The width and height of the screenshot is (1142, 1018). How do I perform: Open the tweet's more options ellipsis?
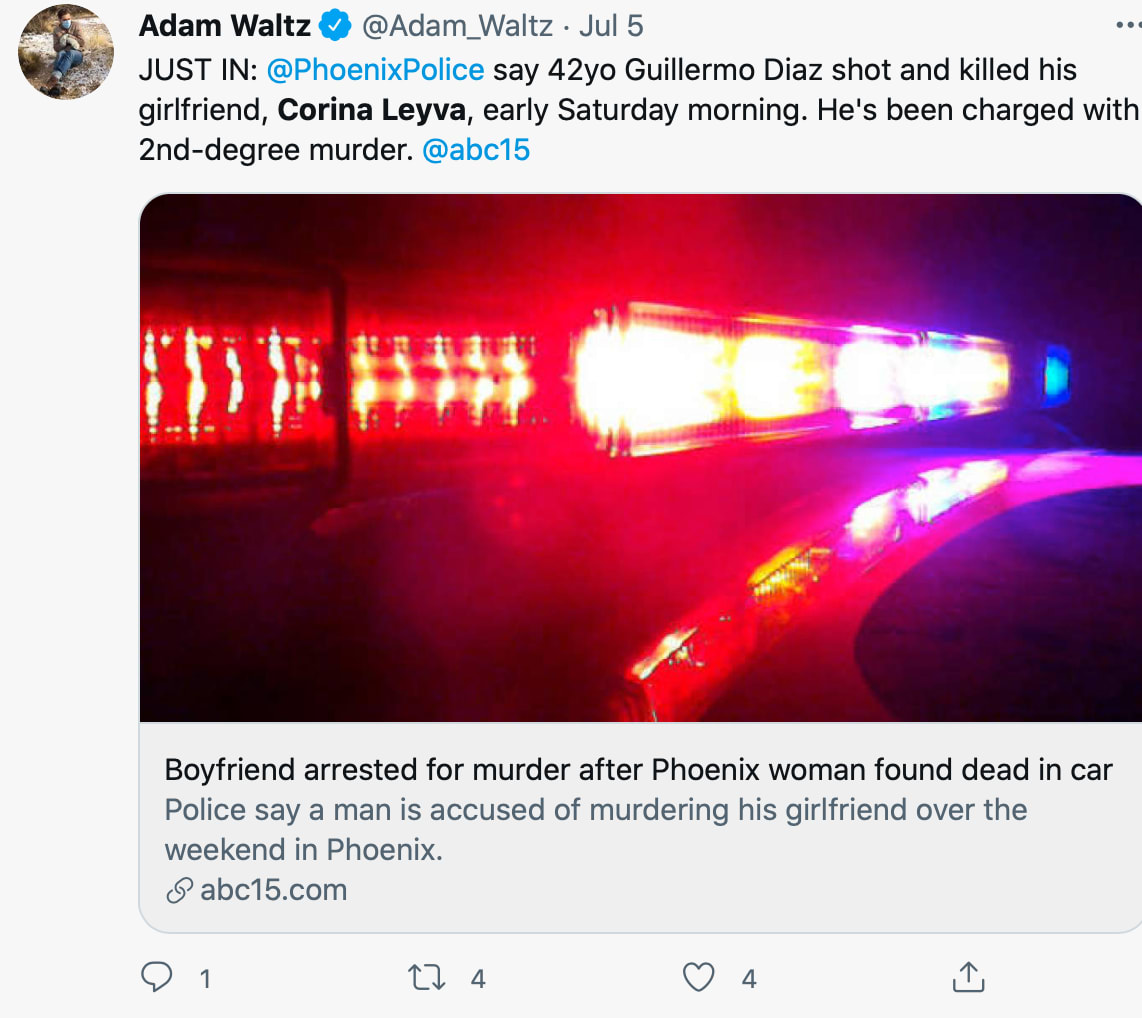tap(1128, 26)
